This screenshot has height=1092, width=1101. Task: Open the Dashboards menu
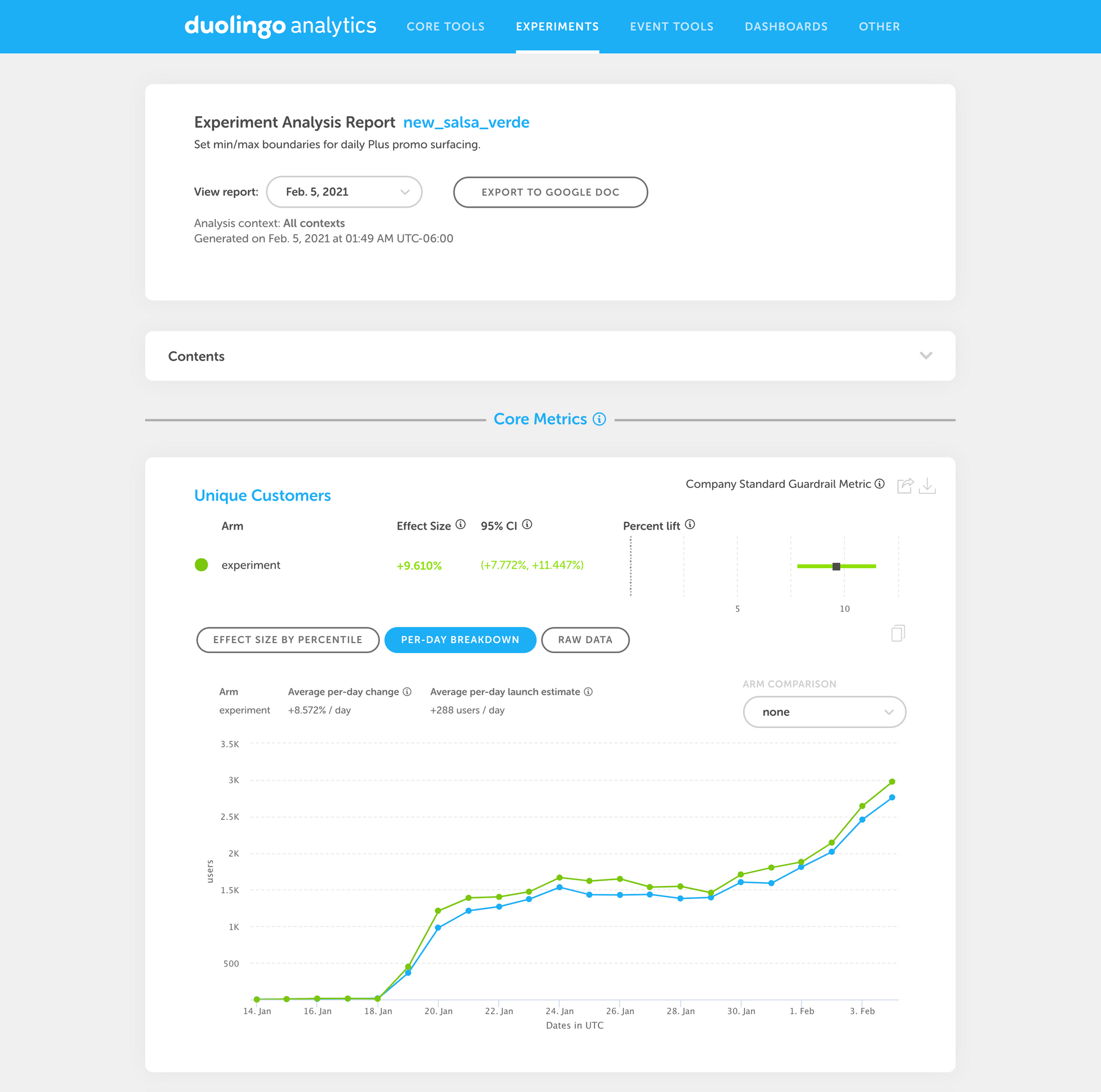click(786, 27)
